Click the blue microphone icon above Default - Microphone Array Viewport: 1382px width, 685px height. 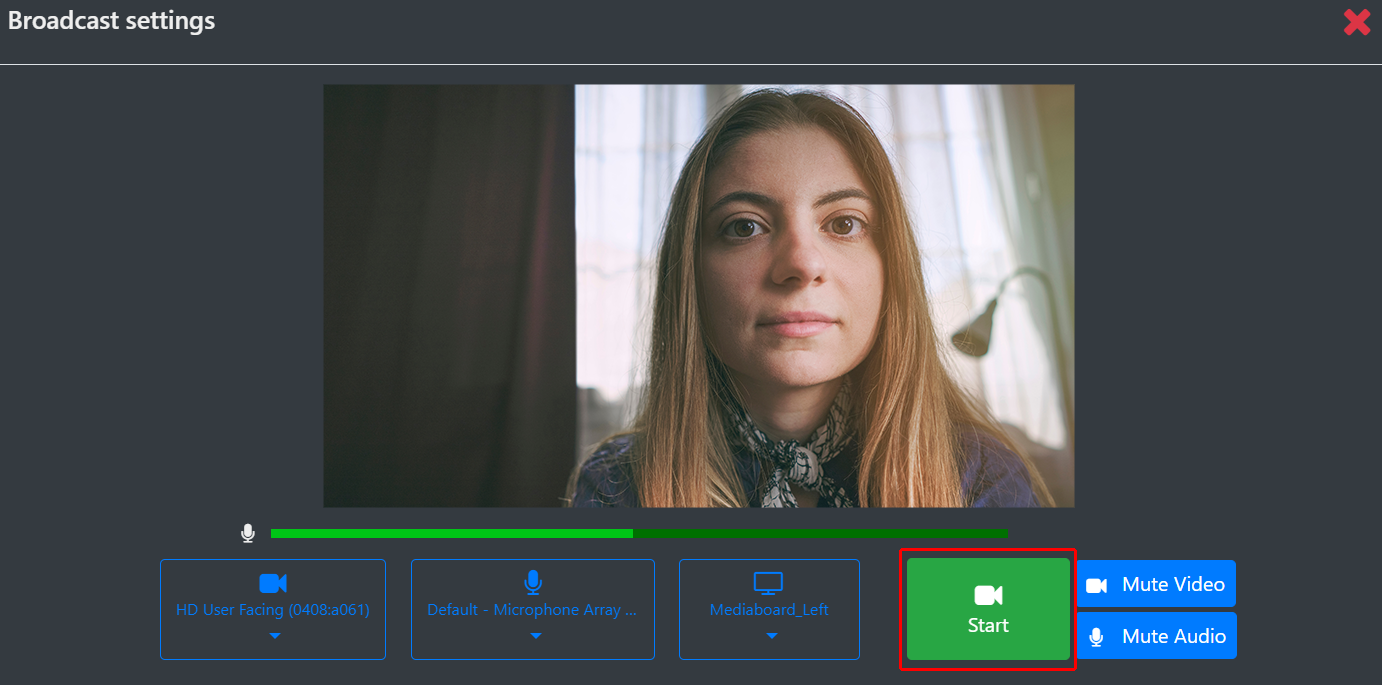pos(533,583)
